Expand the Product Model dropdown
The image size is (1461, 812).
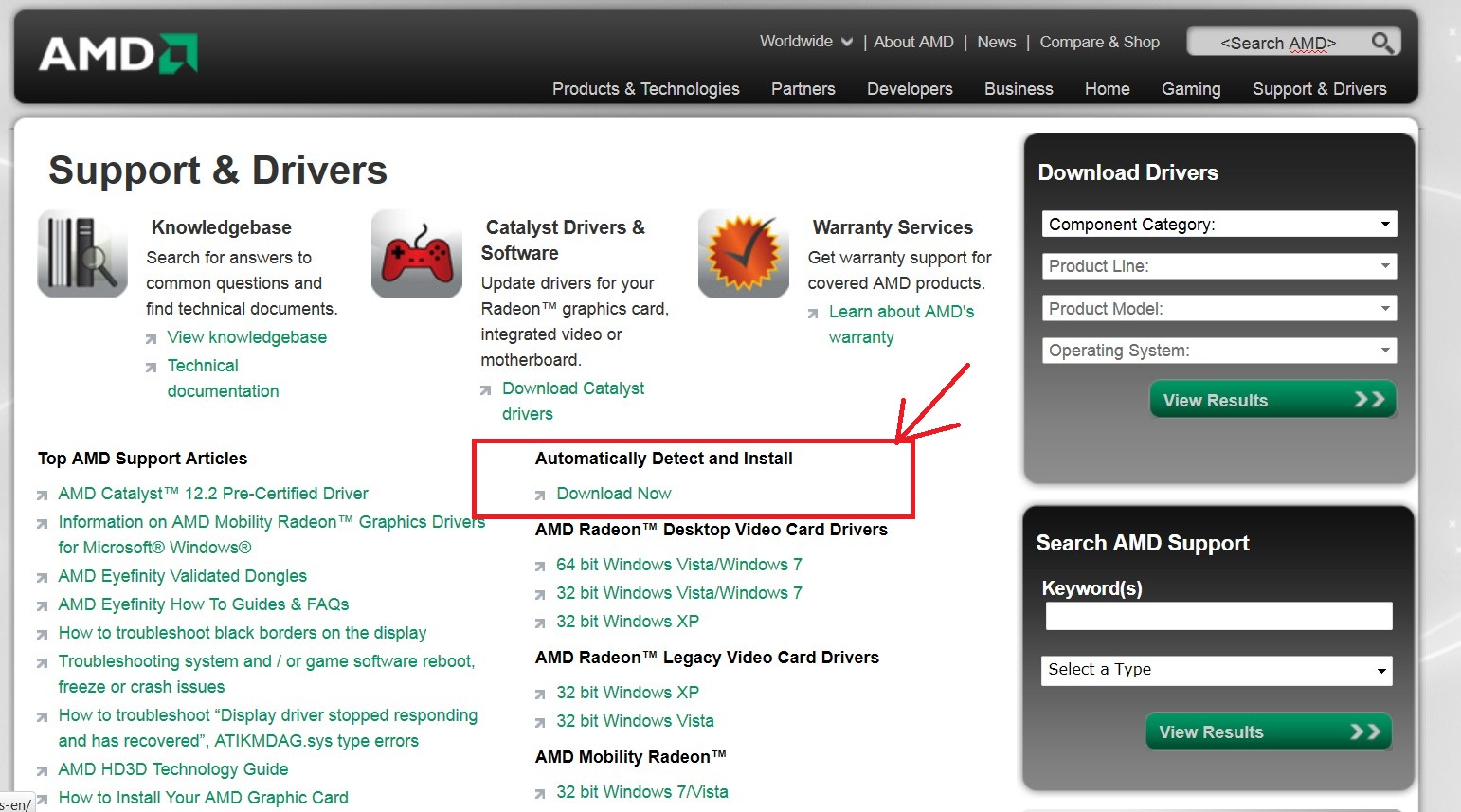coord(1219,309)
